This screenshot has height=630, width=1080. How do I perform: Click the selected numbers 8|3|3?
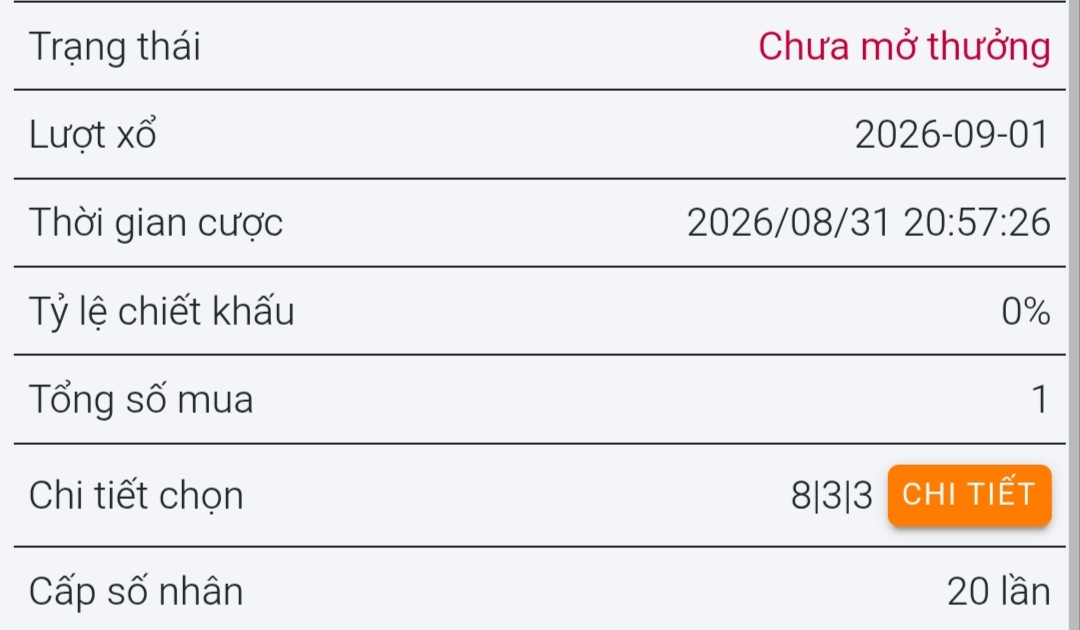(832, 496)
